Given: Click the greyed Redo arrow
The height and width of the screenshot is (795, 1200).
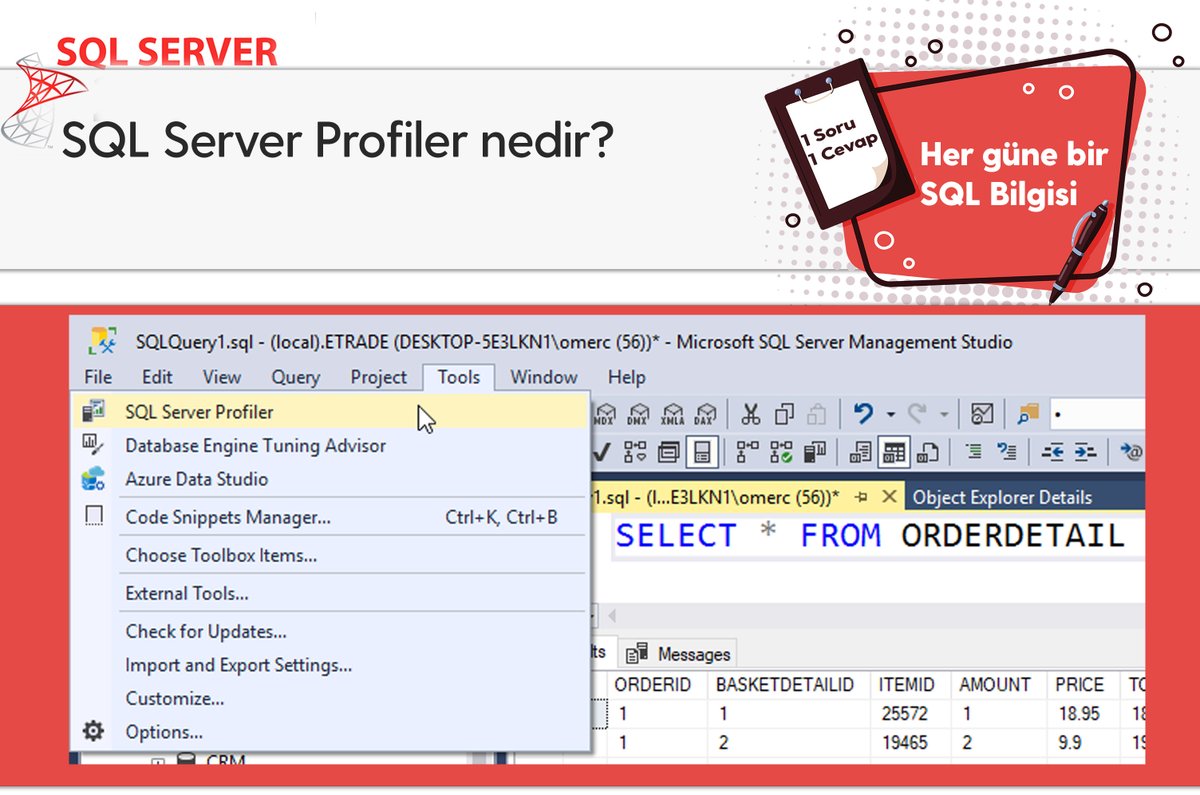Looking at the screenshot, I should (917, 414).
